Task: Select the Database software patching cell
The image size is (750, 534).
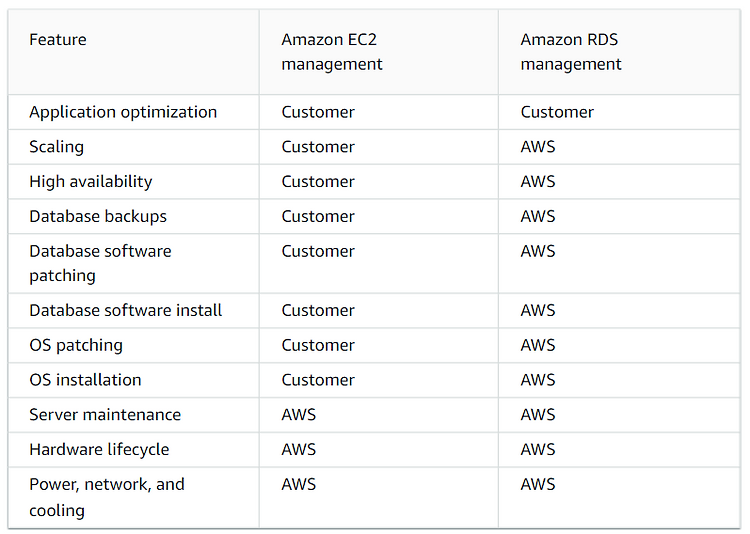Action: 100,263
